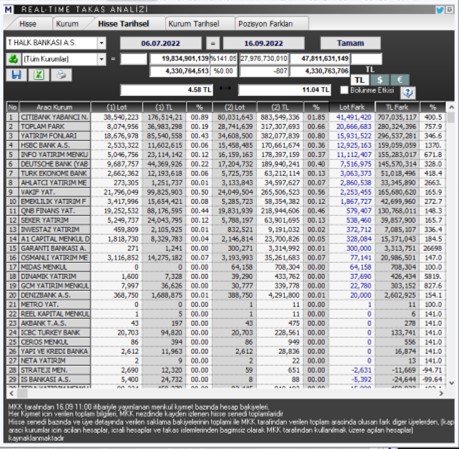
Task: Select the SEKER YATIRIM row
Action: pyautogui.click(x=226, y=220)
